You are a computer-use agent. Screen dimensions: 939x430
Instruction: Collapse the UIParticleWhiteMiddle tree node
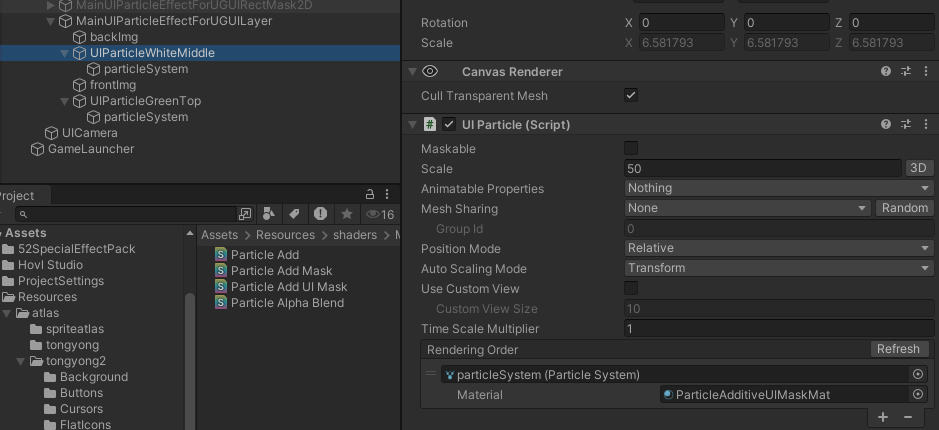[65, 53]
